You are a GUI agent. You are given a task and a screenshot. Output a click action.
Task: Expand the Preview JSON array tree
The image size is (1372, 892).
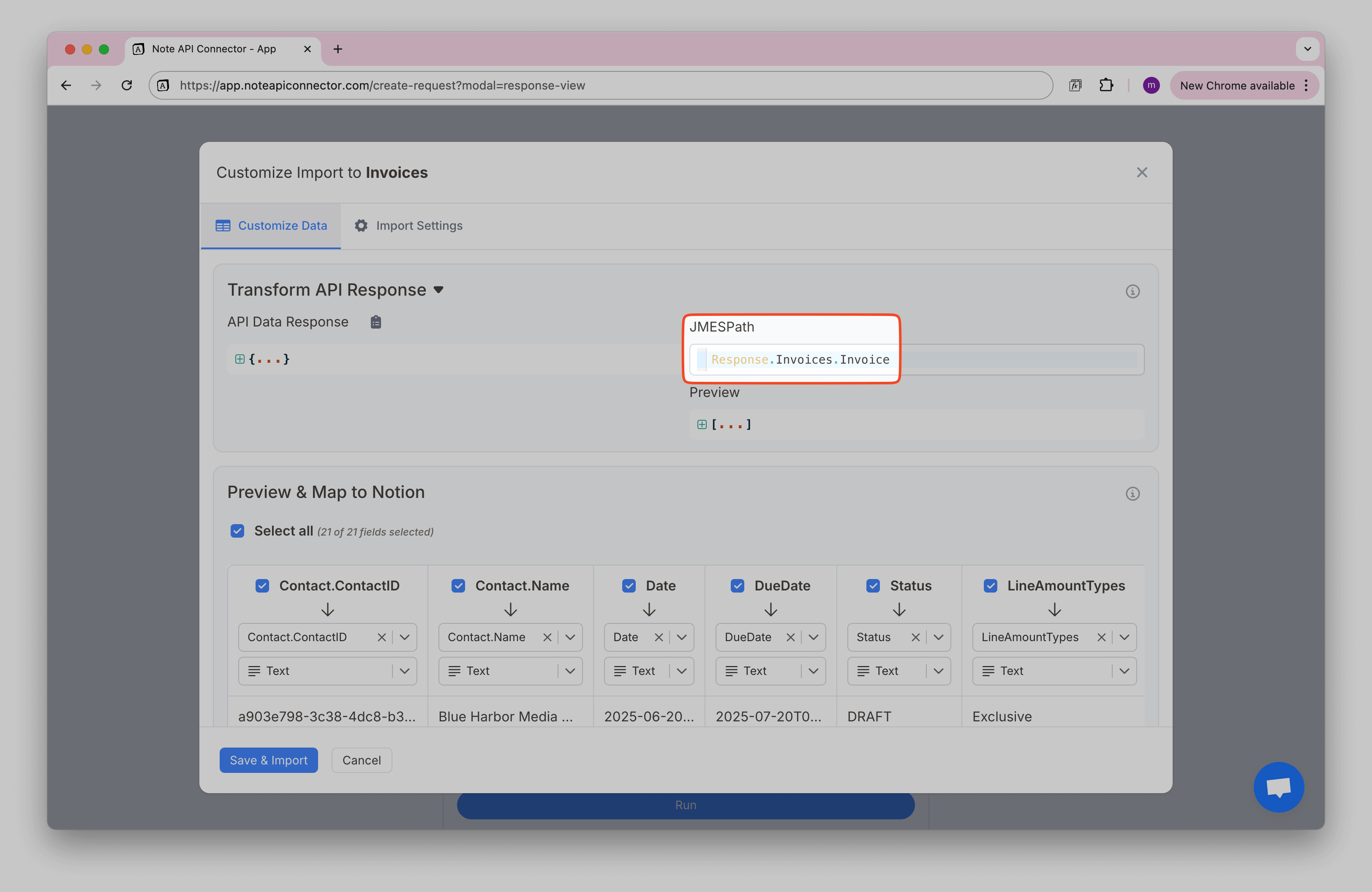(x=702, y=425)
